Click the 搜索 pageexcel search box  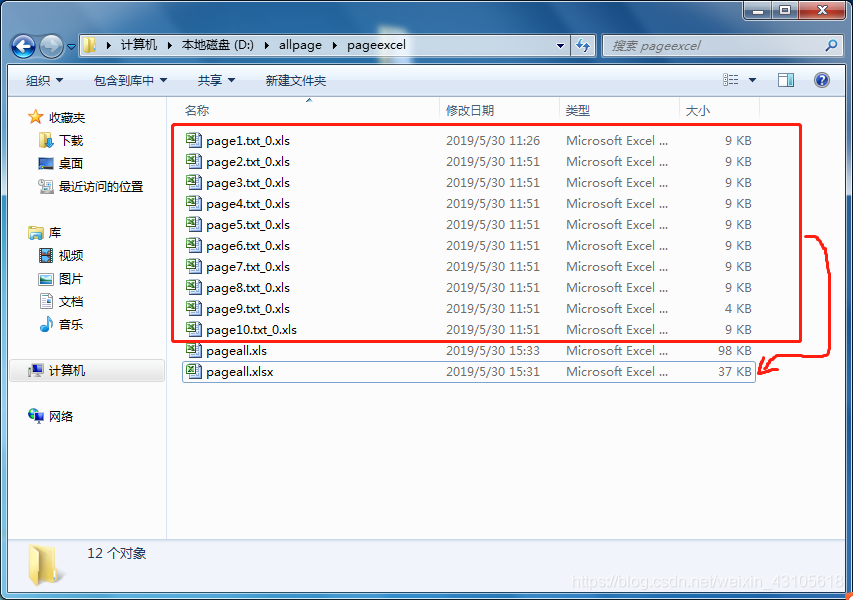click(x=721, y=46)
